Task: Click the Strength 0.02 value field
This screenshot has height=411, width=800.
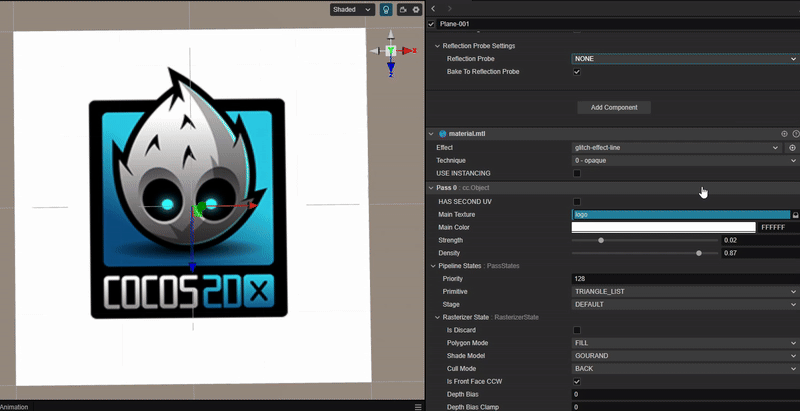Action: [x=760, y=240]
